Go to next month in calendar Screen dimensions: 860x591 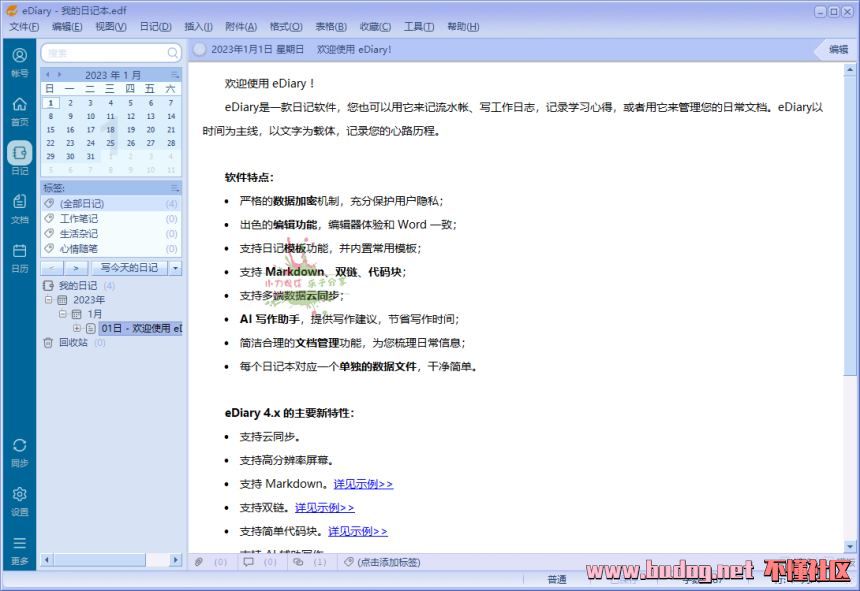pyautogui.click(x=59, y=75)
